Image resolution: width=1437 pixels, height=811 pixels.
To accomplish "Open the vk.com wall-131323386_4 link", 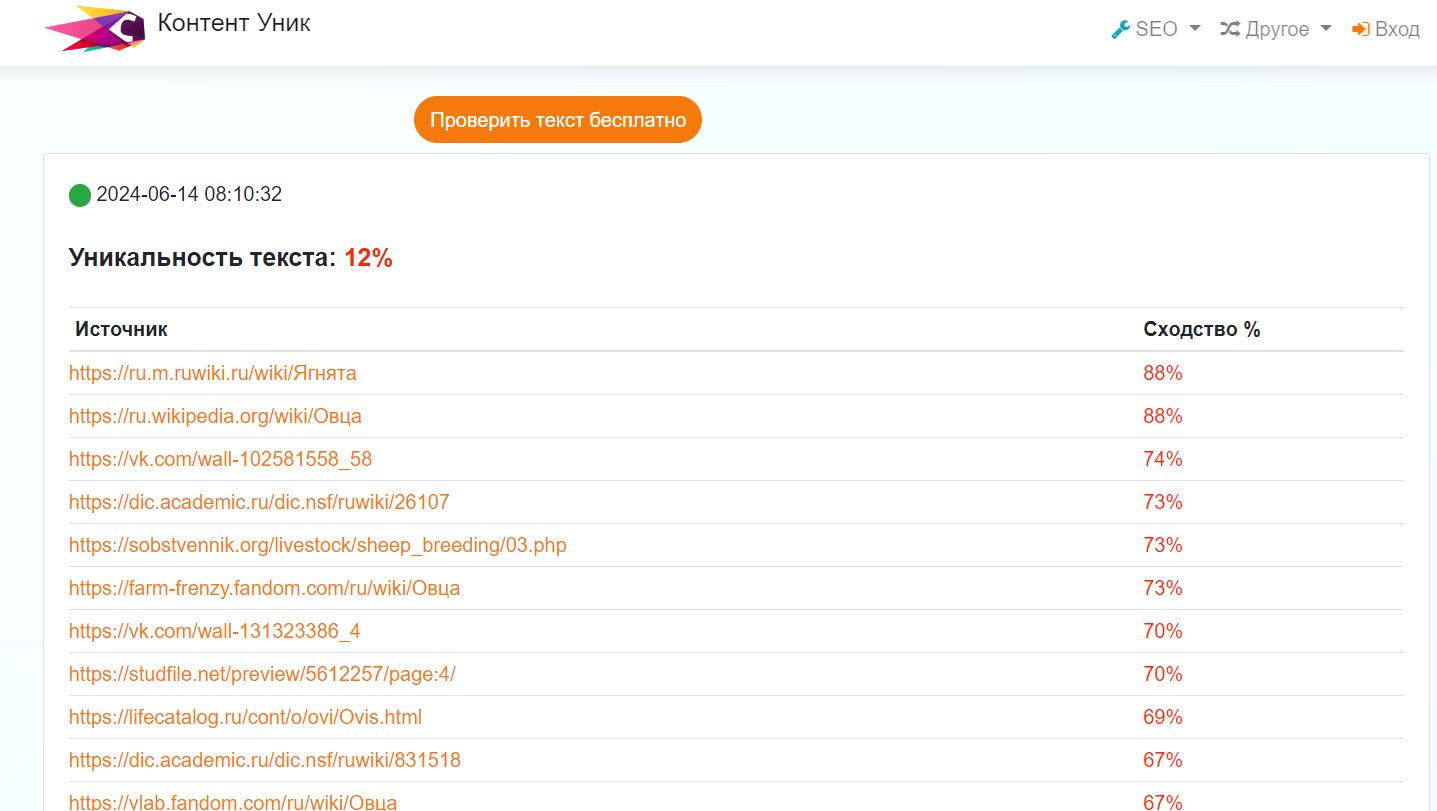I will coord(215,631).
